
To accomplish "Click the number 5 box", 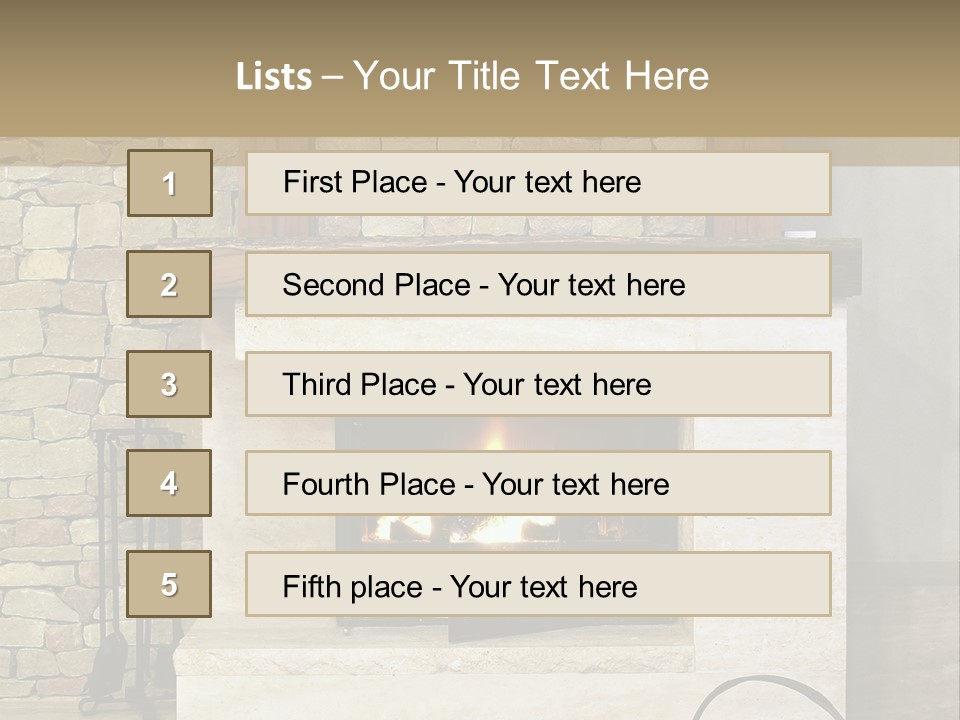I will click(x=170, y=584).
